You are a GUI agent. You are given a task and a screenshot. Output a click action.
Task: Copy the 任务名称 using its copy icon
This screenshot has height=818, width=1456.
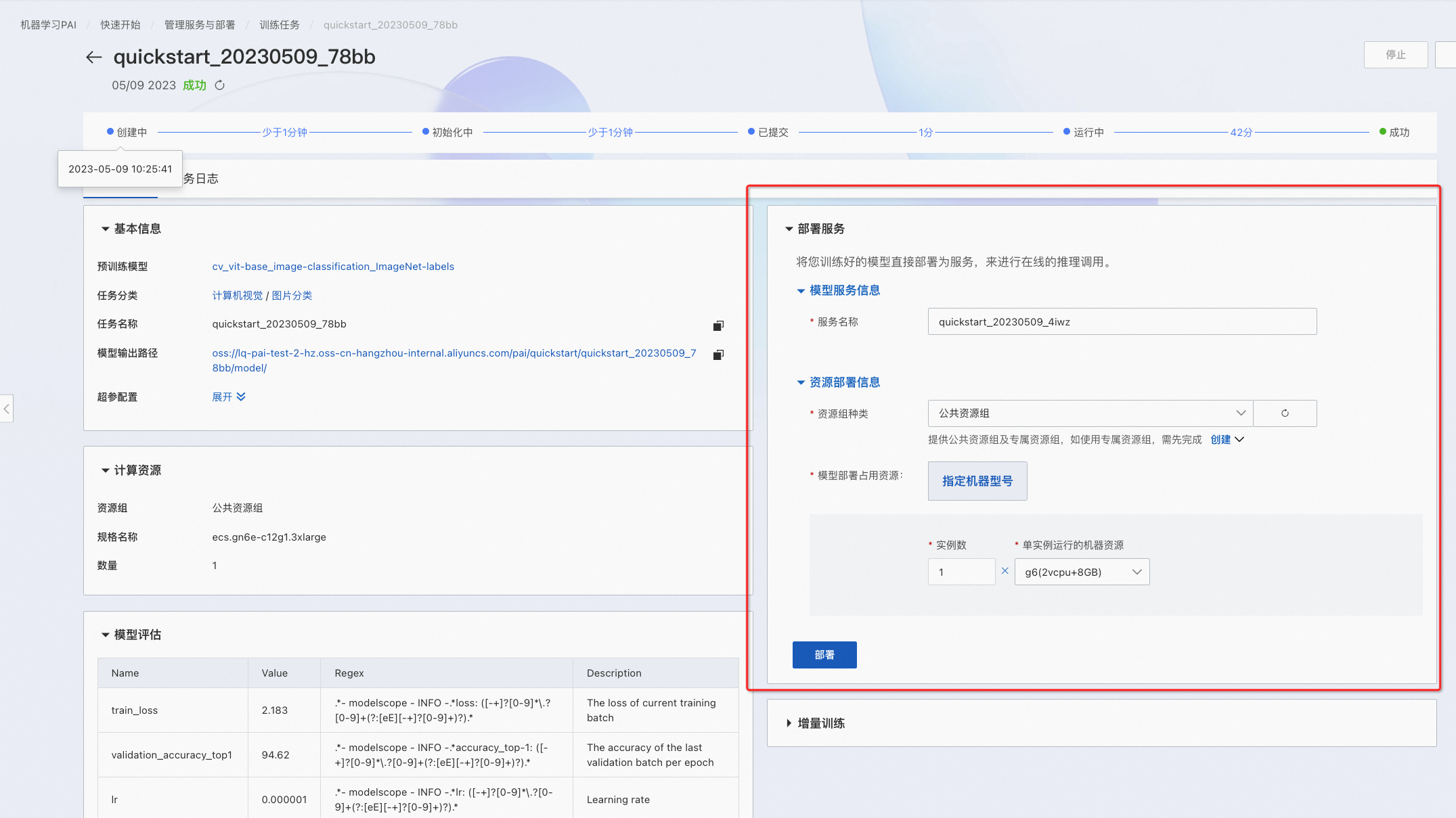click(718, 325)
